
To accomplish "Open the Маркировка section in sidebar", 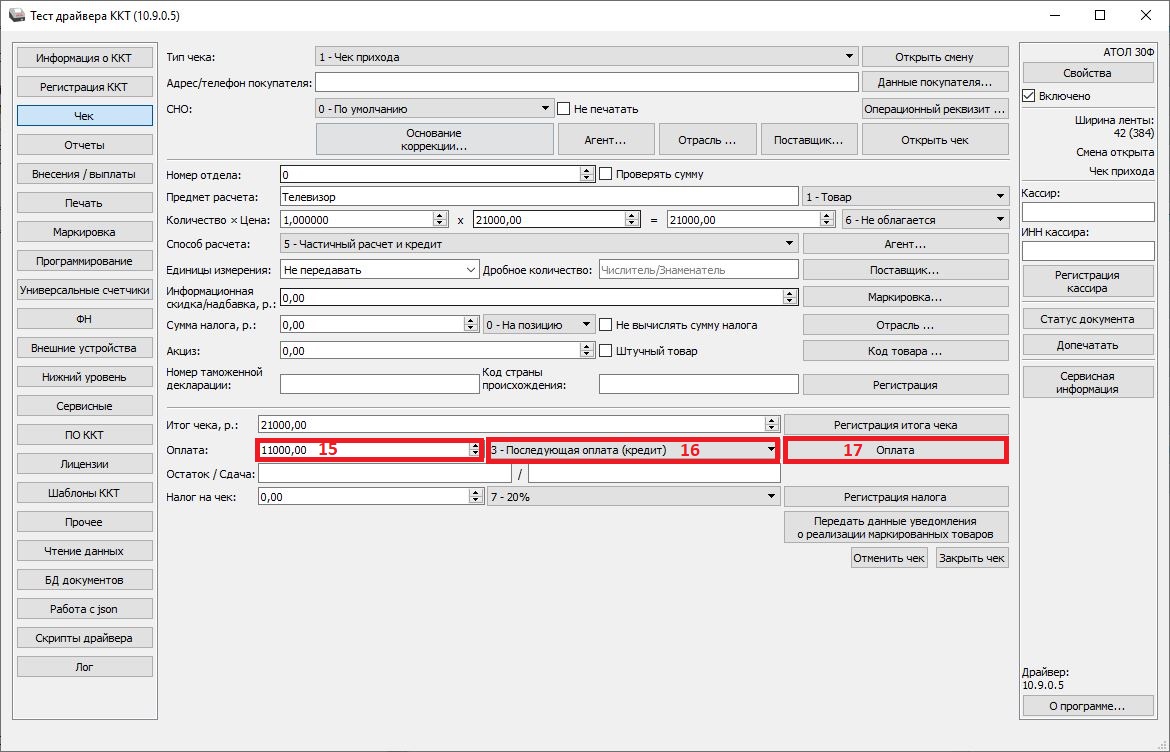I will 84,232.
